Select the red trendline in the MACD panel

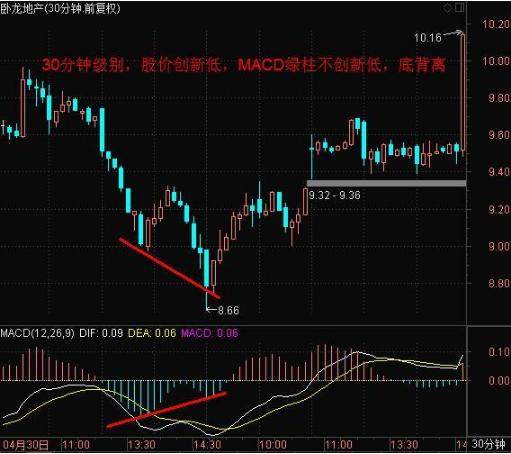coord(167,410)
